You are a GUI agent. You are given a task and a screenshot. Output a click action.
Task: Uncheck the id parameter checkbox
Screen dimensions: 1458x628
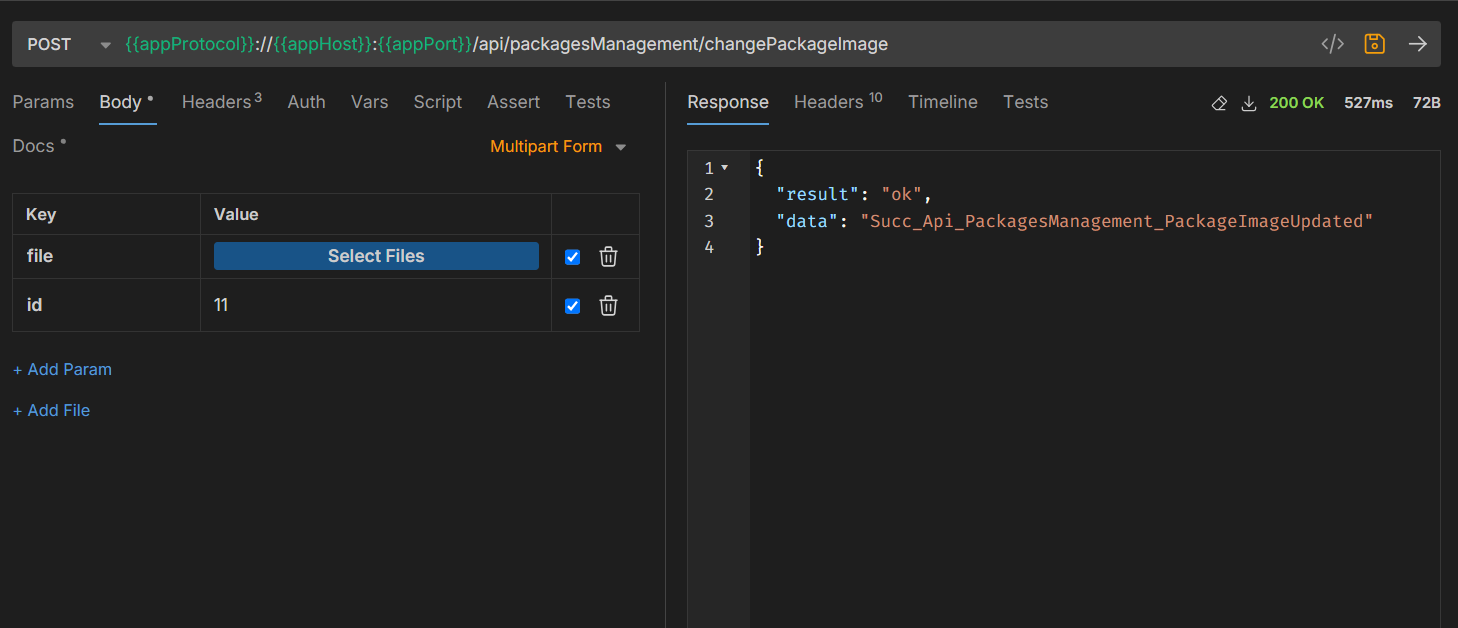pyautogui.click(x=573, y=306)
